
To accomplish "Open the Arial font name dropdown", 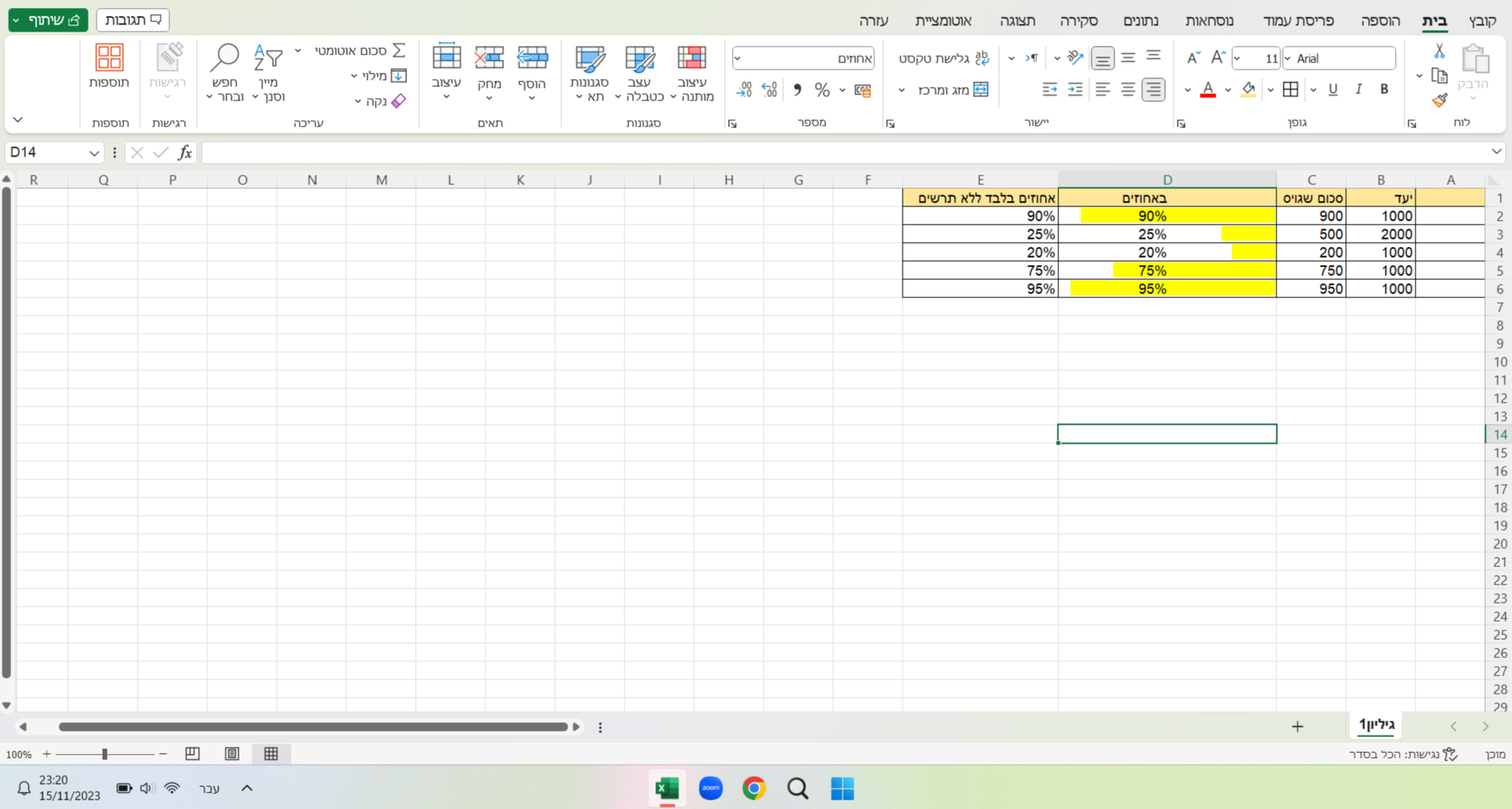I will 1288,59.
